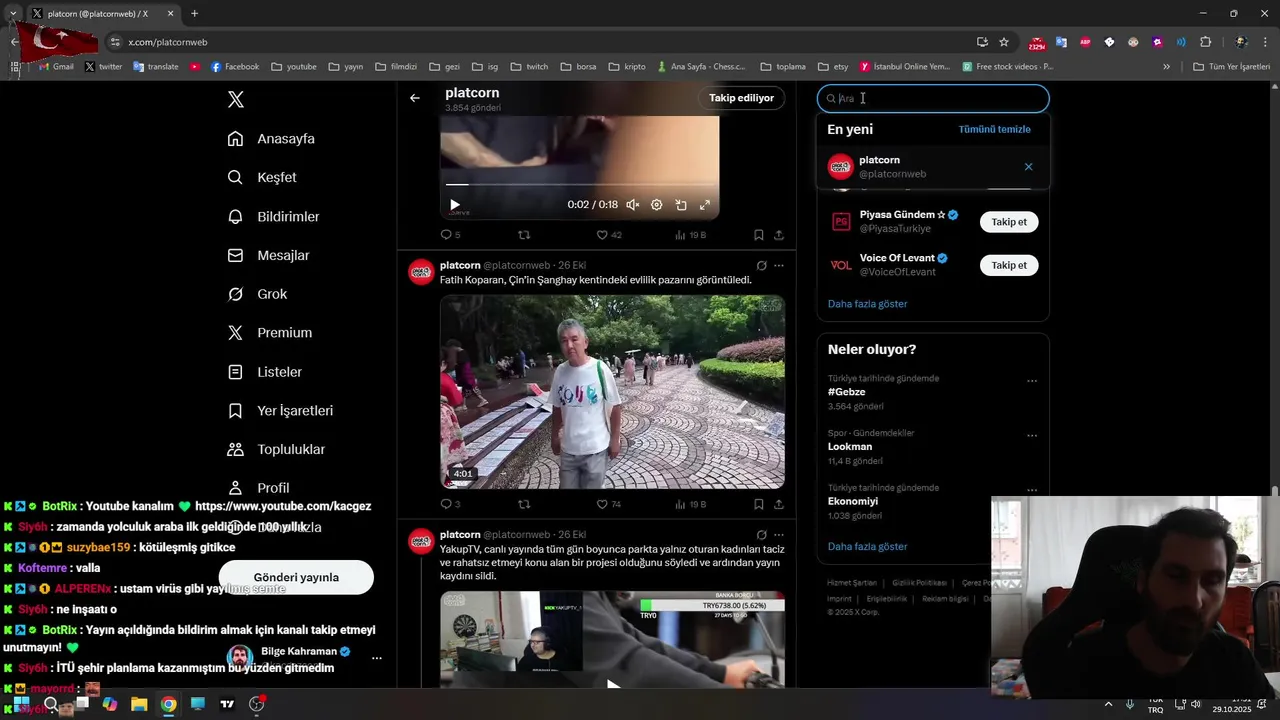Open the borsa bookmarks folder
The height and width of the screenshot is (720, 1280).
pos(578,67)
